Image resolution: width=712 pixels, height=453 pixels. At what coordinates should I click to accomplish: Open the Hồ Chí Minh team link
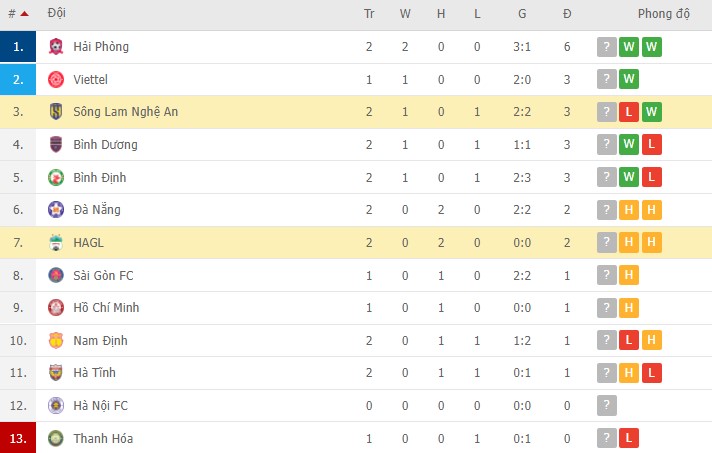point(106,307)
